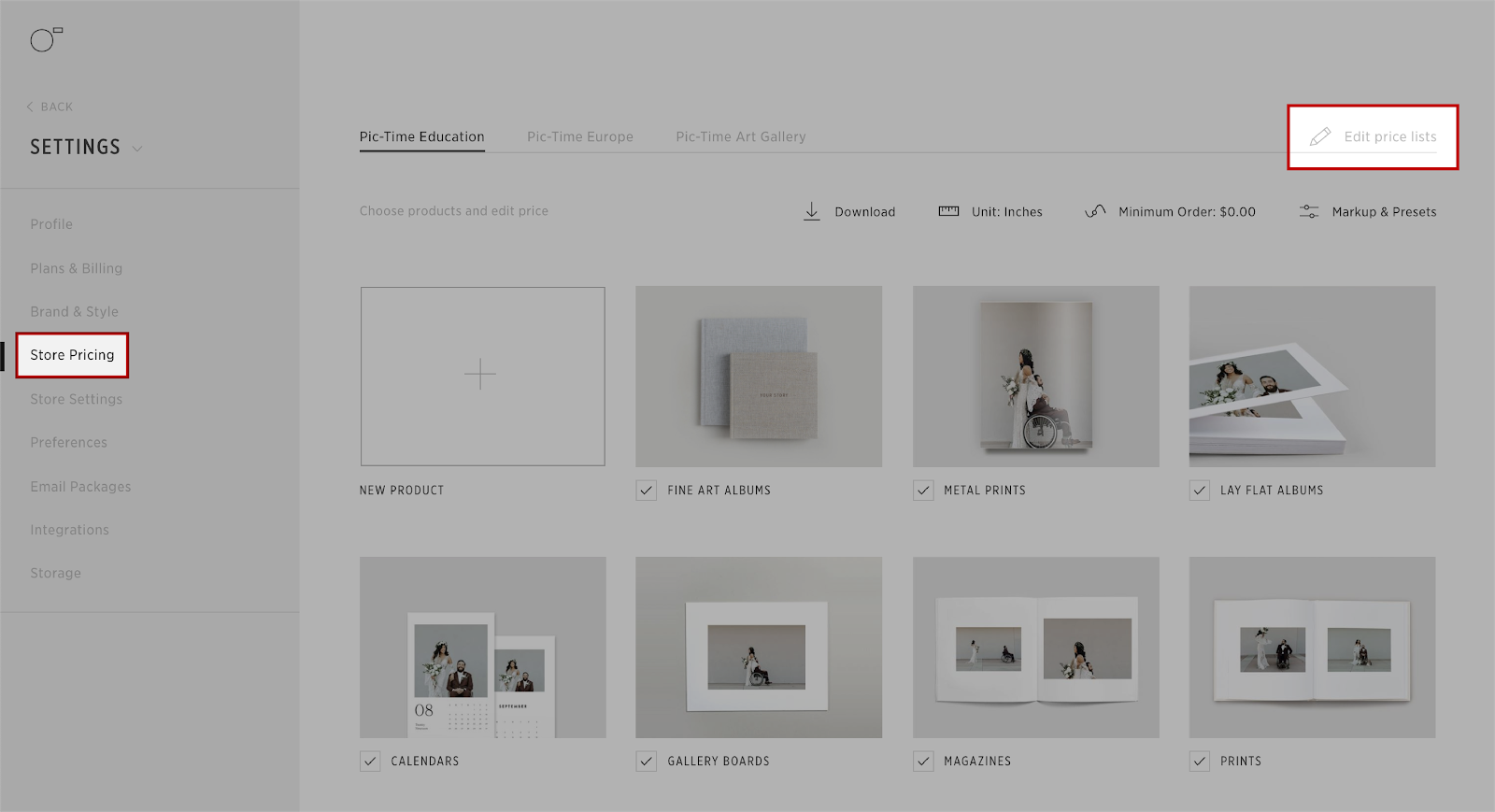This screenshot has height=812, width=1495.
Task: Open the Gallery Boards thumbnail
Action: (759, 648)
